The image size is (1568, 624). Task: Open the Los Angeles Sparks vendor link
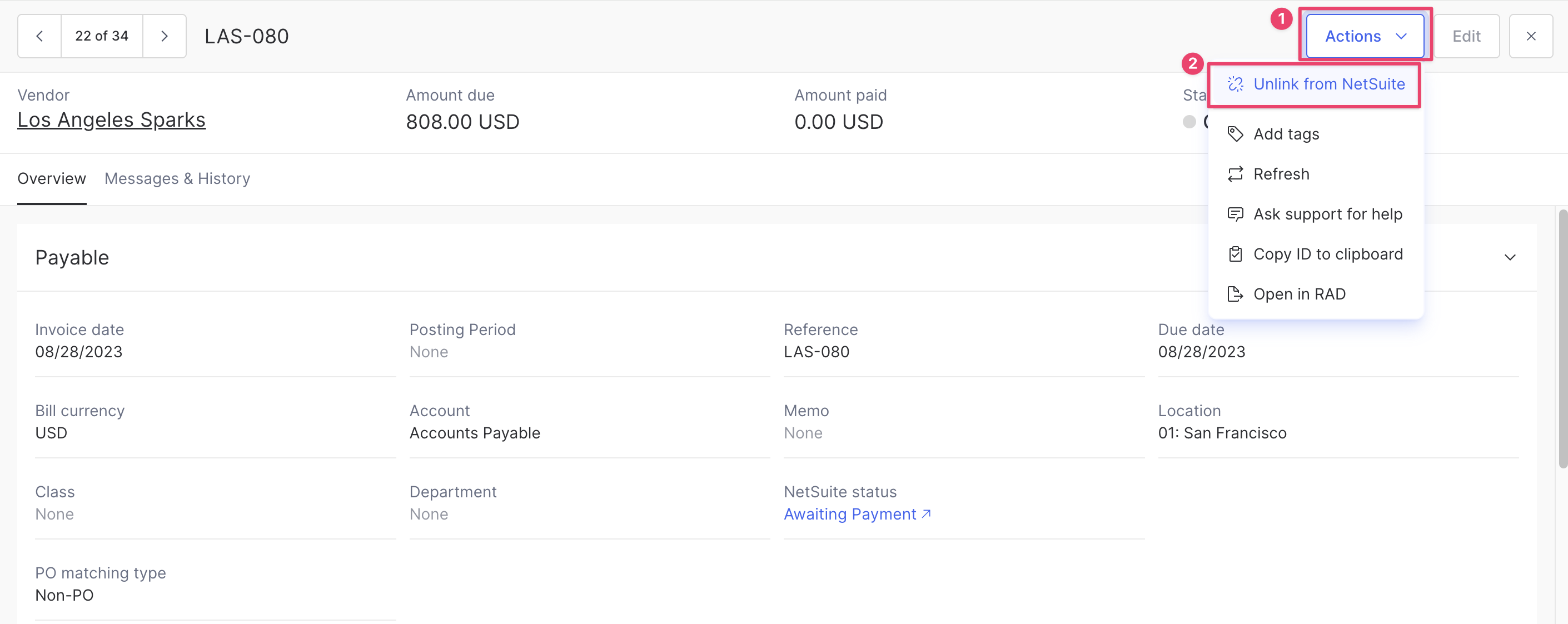[111, 120]
